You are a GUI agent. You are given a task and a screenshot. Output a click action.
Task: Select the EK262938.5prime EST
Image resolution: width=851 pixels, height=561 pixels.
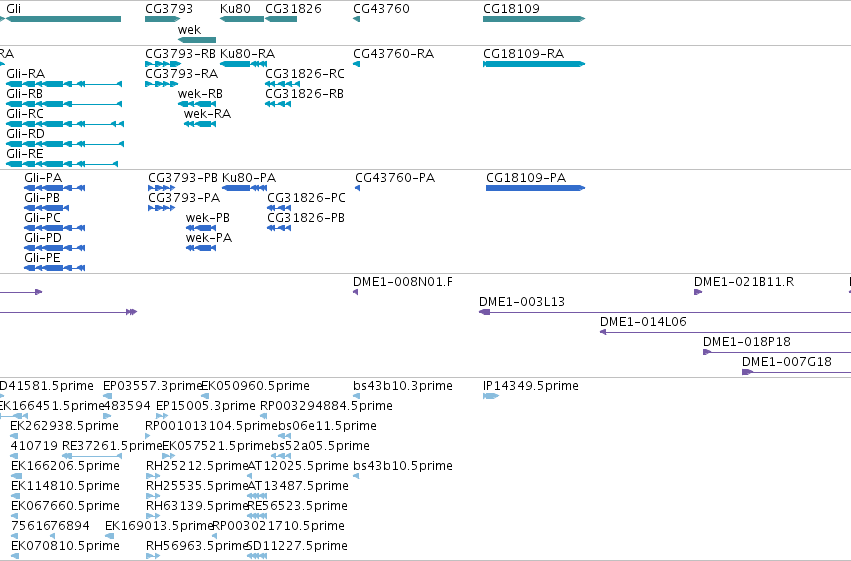click(x=65, y=426)
